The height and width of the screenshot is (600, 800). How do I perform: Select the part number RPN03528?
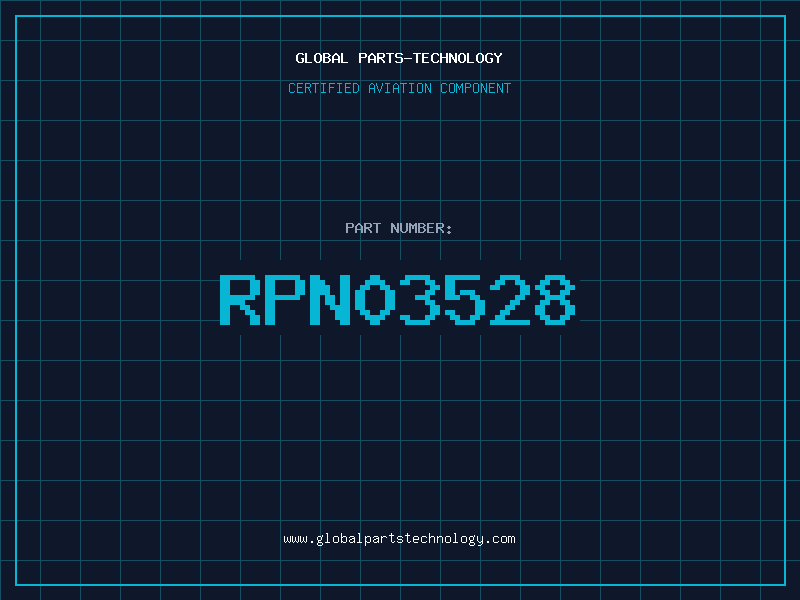pos(398,299)
